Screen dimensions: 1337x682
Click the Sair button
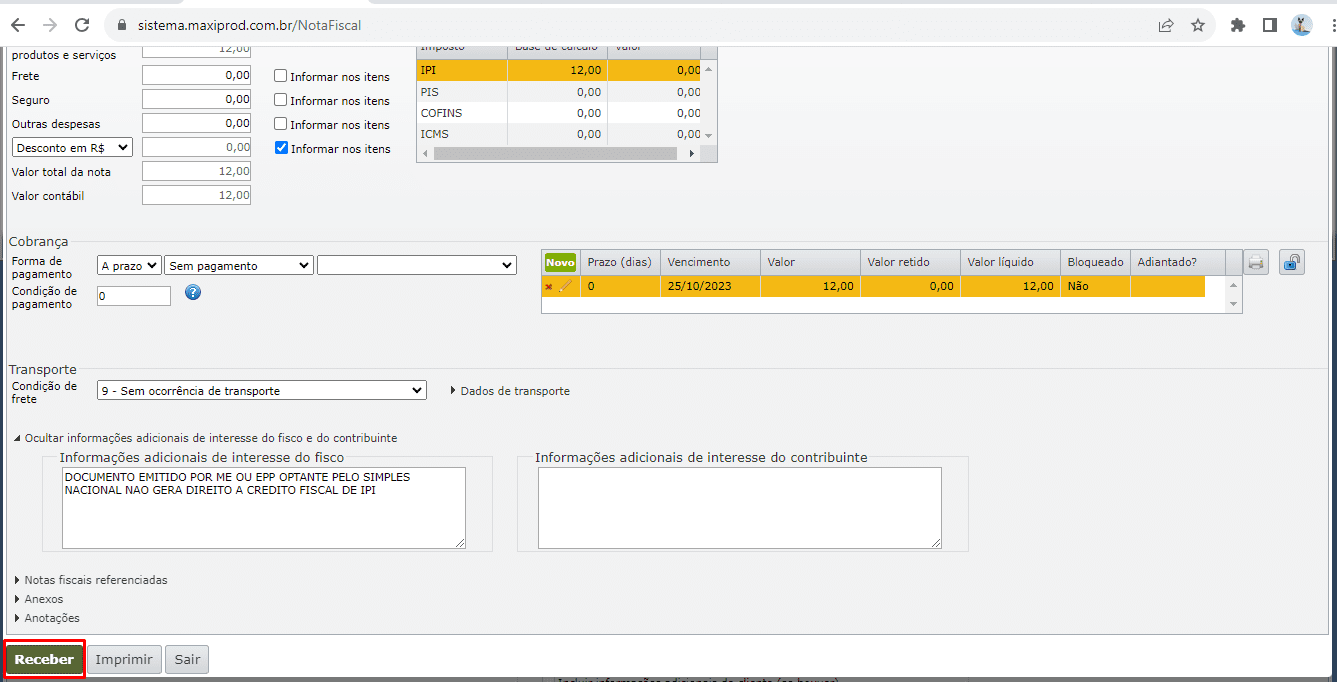click(x=187, y=660)
